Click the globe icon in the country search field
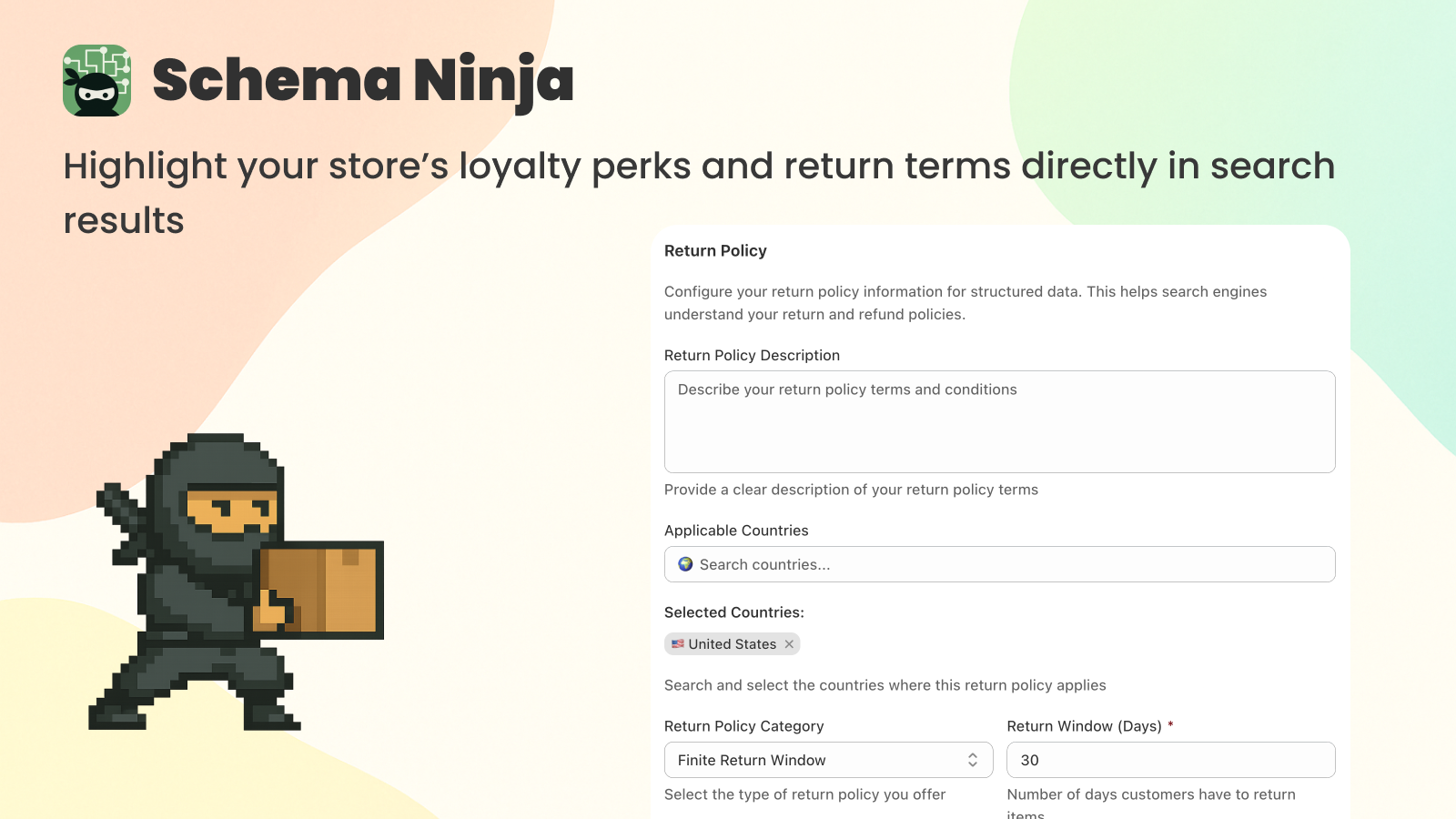The width and height of the screenshot is (1456, 819). [x=684, y=564]
